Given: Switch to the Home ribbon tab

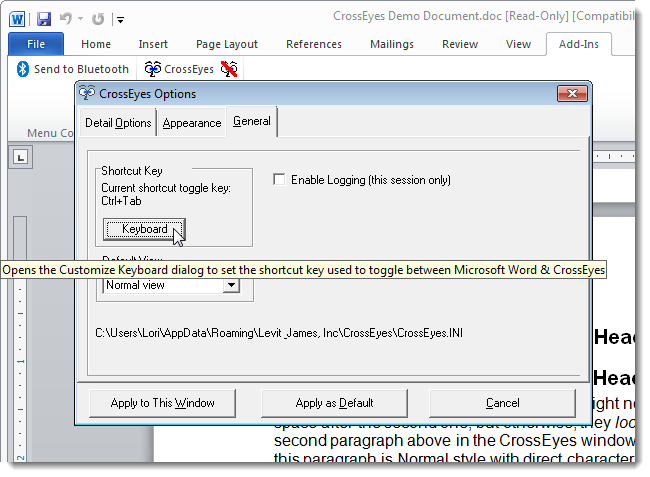Looking at the screenshot, I should [96, 44].
